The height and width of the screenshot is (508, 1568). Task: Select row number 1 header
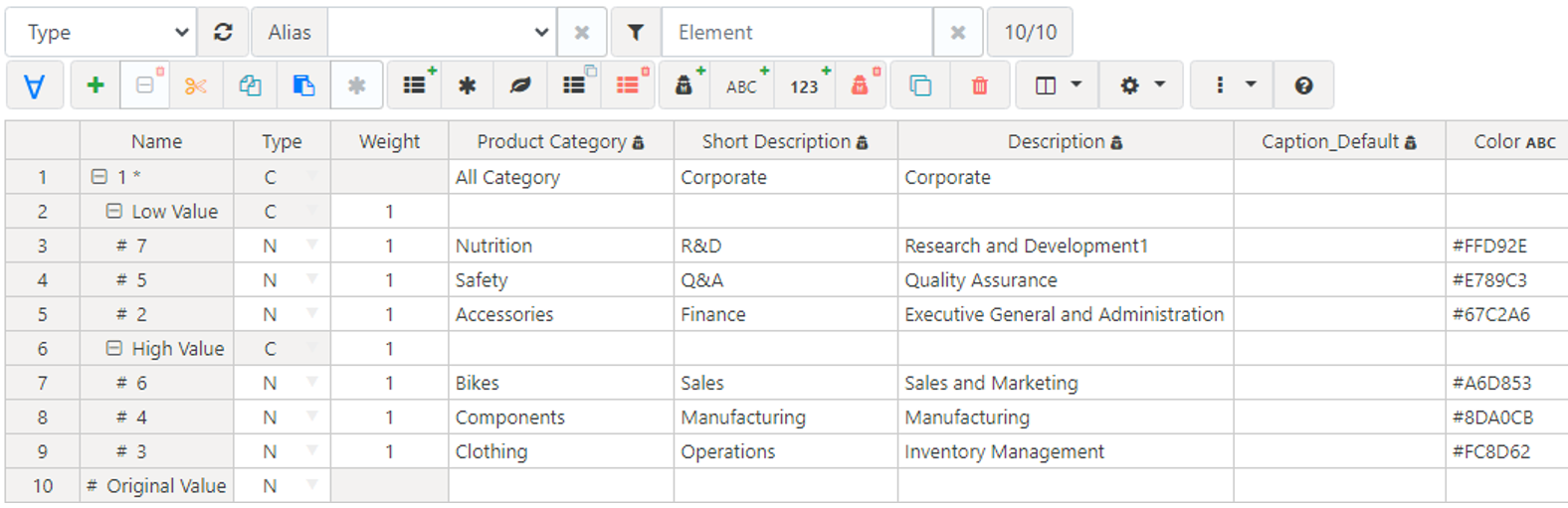(43, 177)
